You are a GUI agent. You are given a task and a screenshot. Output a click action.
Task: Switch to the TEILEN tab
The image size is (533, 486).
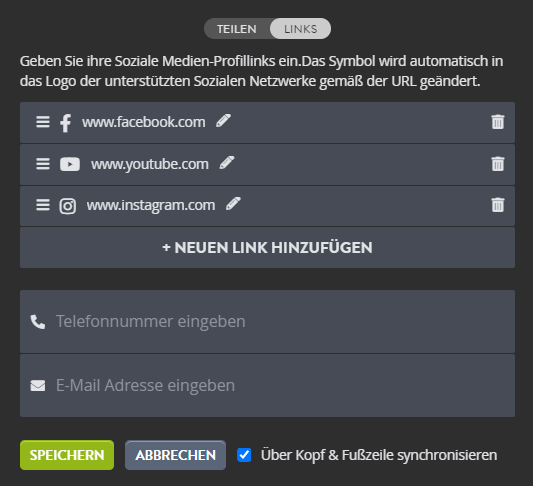pos(237,29)
